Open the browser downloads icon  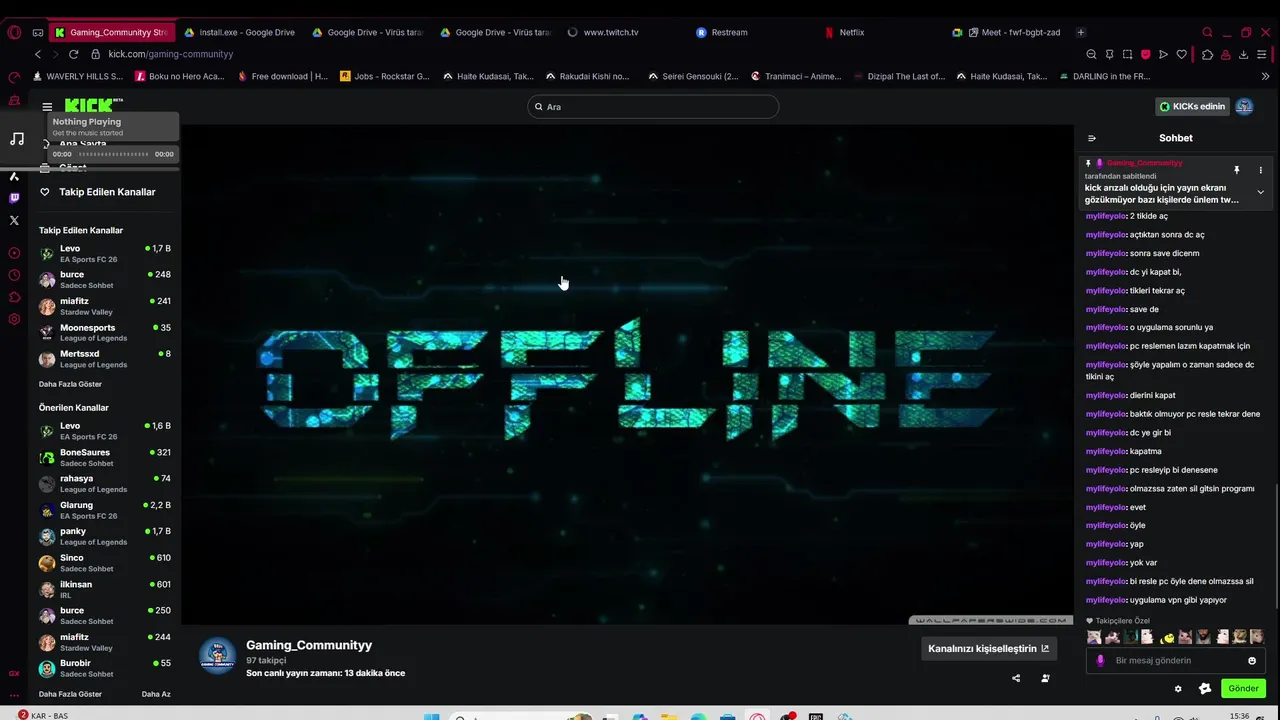coord(1243,54)
